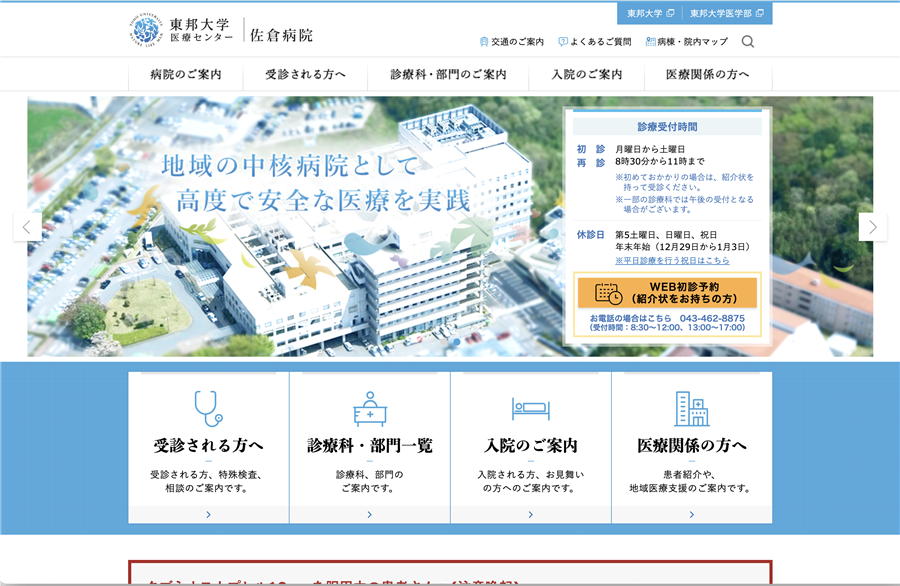Click the access icon beside 交通のご案内
The width and height of the screenshot is (900, 586).
[484, 41]
